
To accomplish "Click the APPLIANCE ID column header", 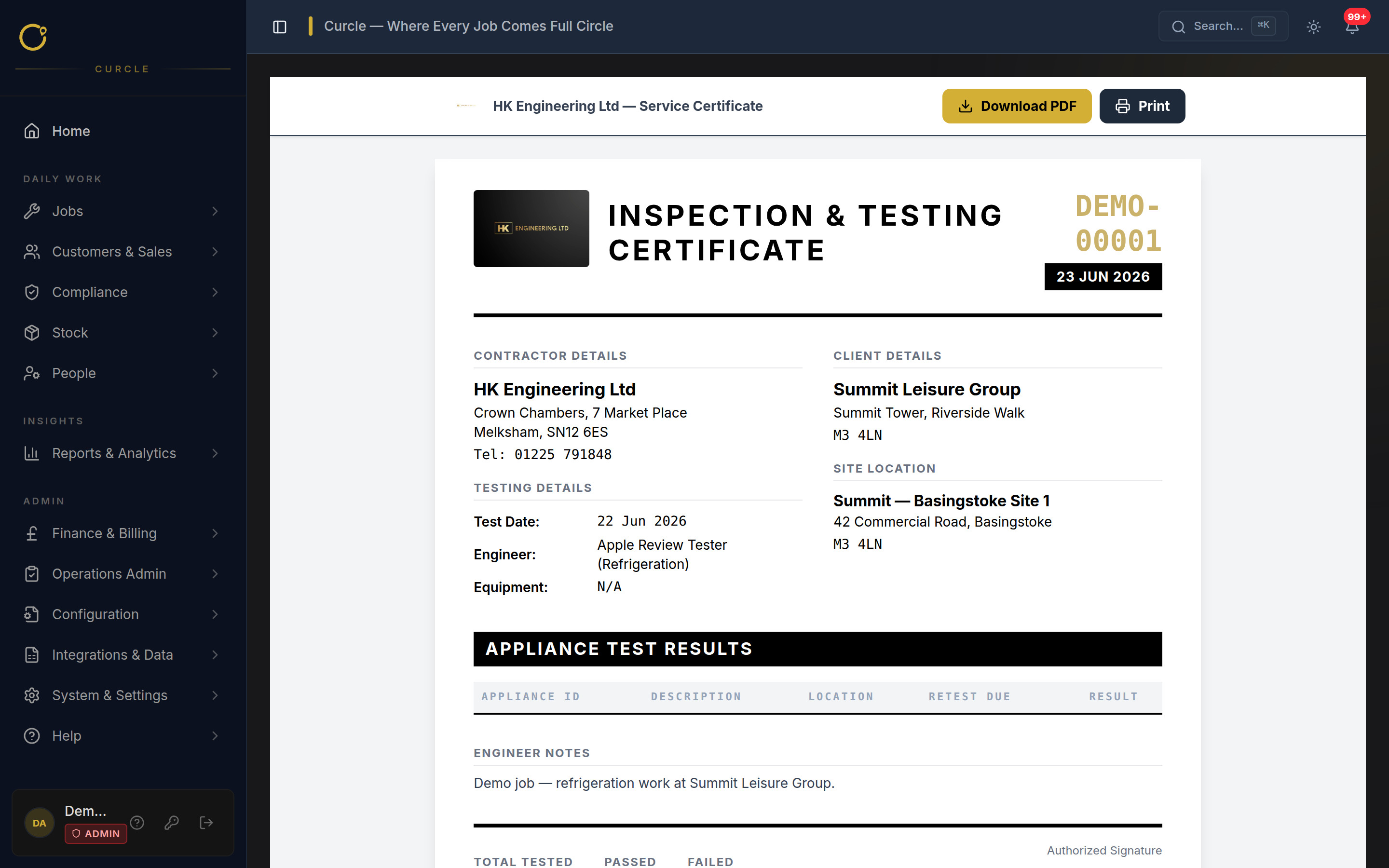I will (x=531, y=696).
